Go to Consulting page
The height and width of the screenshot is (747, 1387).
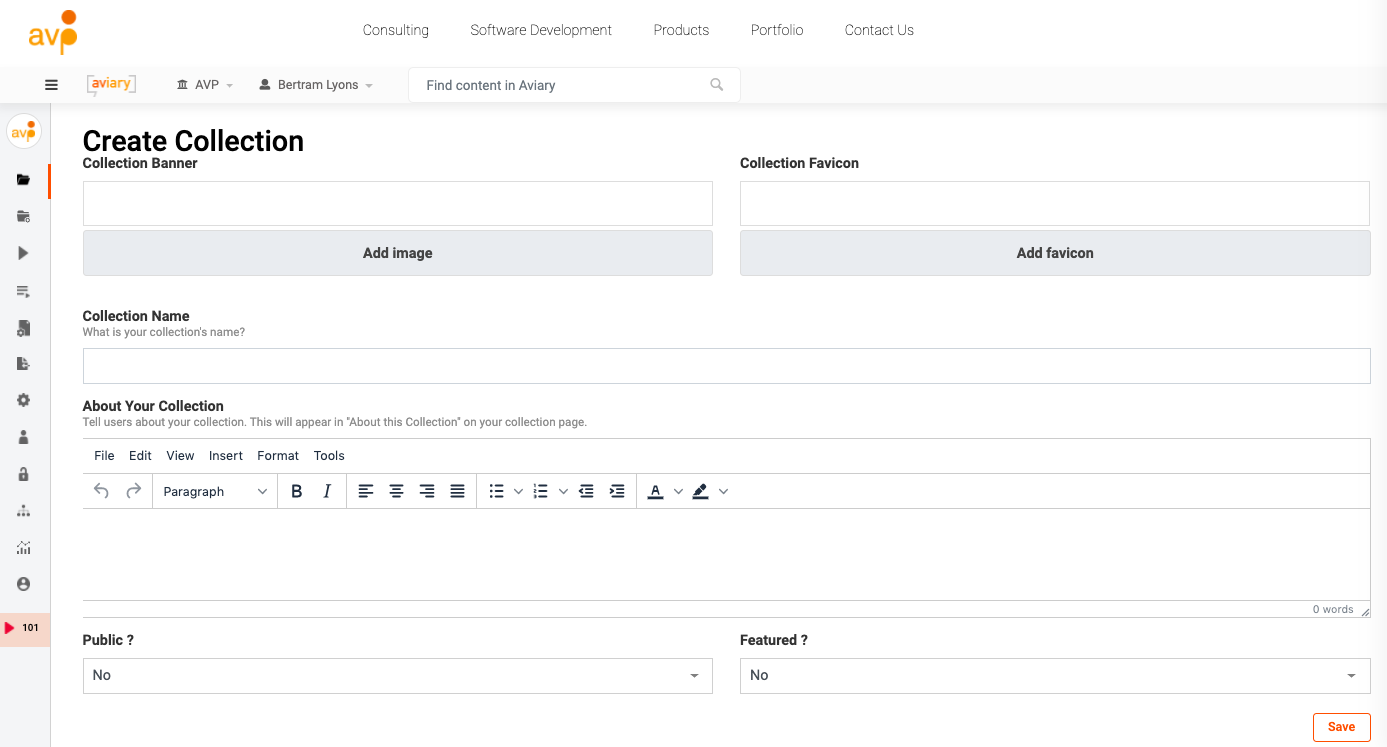(396, 30)
